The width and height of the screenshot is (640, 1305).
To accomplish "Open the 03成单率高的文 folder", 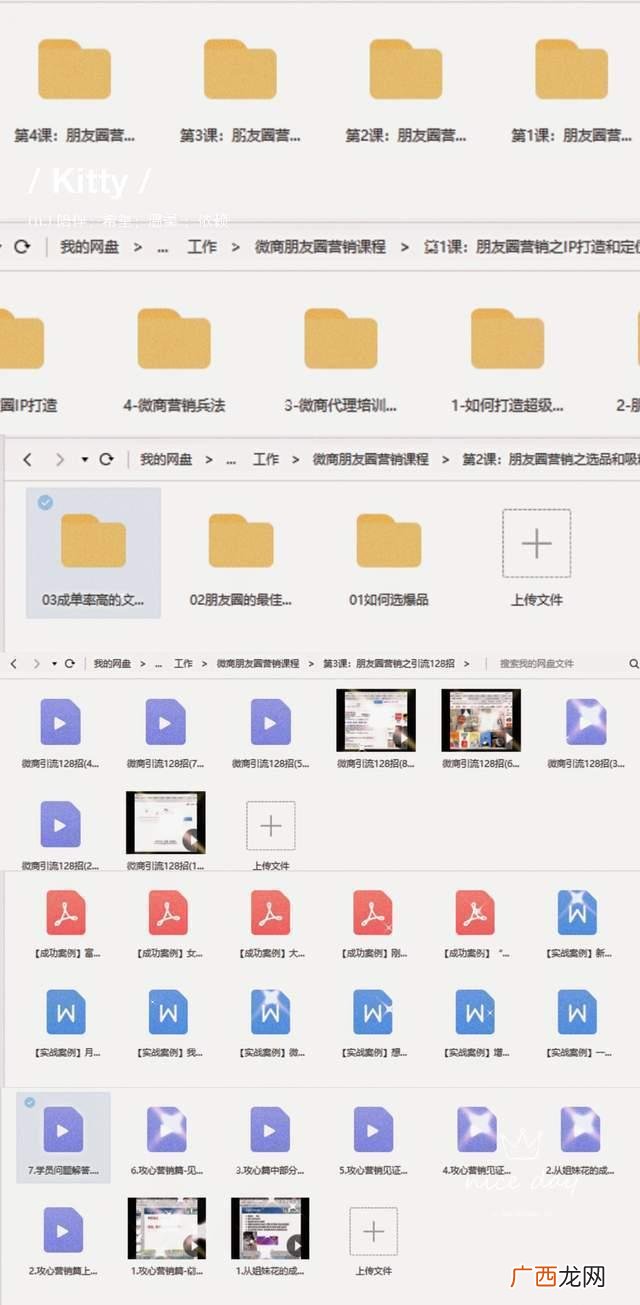I will 93,541.
